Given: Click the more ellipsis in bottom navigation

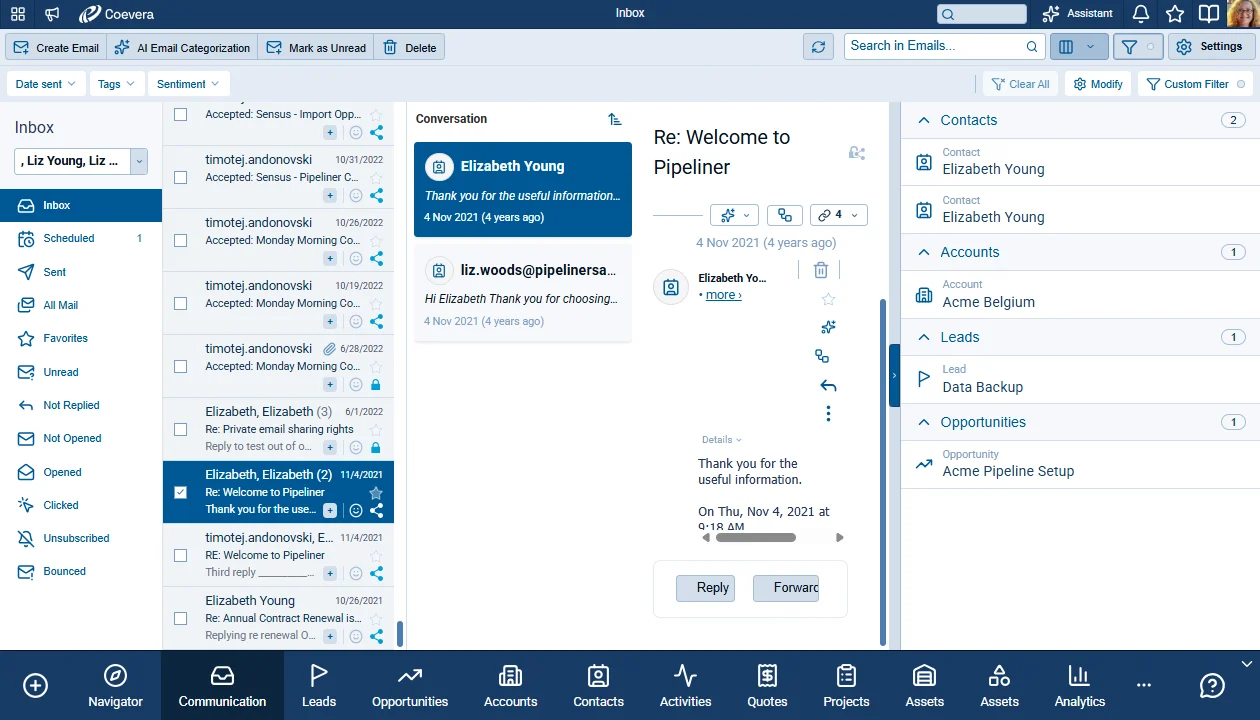Looking at the screenshot, I should pos(1144,685).
